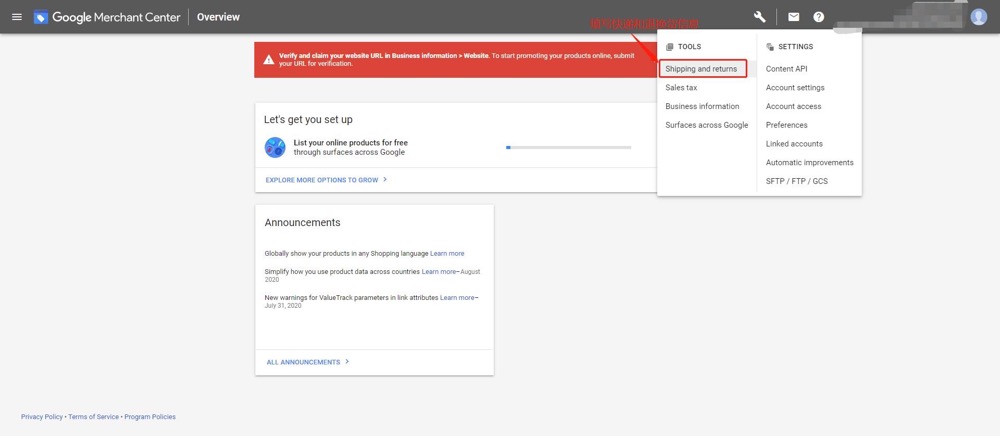Open SFTP / FTP / GCS settings
This screenshot has height=436, width=1000.
[x=797, y=181]
